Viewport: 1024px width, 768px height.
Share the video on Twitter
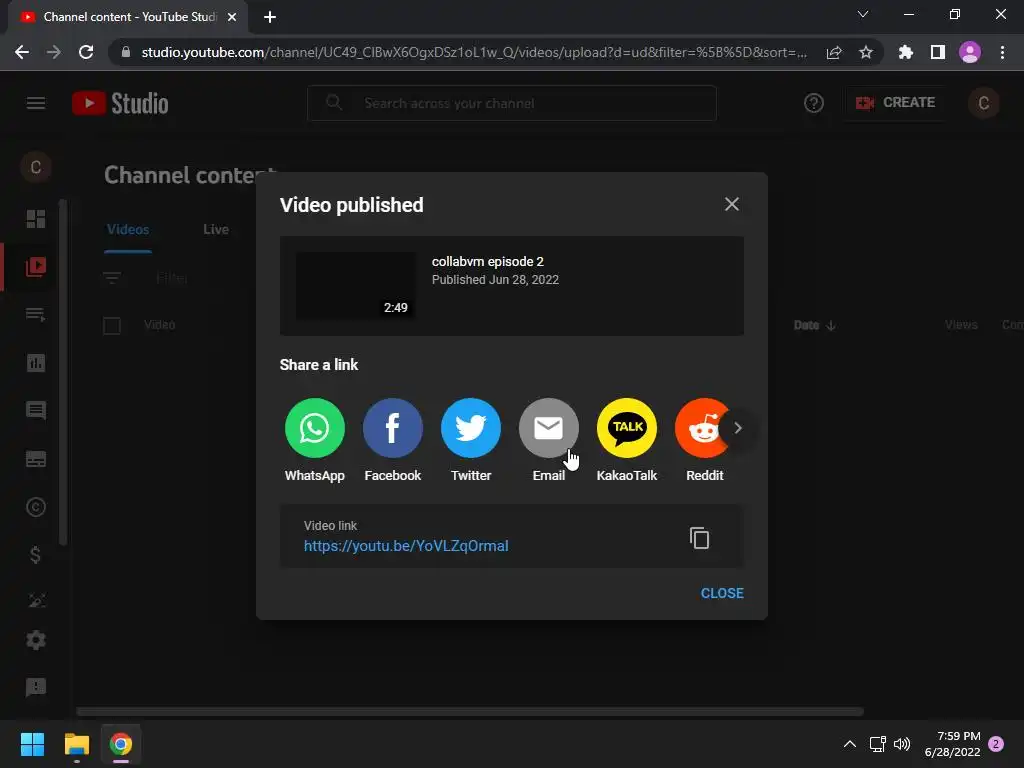tap(471, 428)
